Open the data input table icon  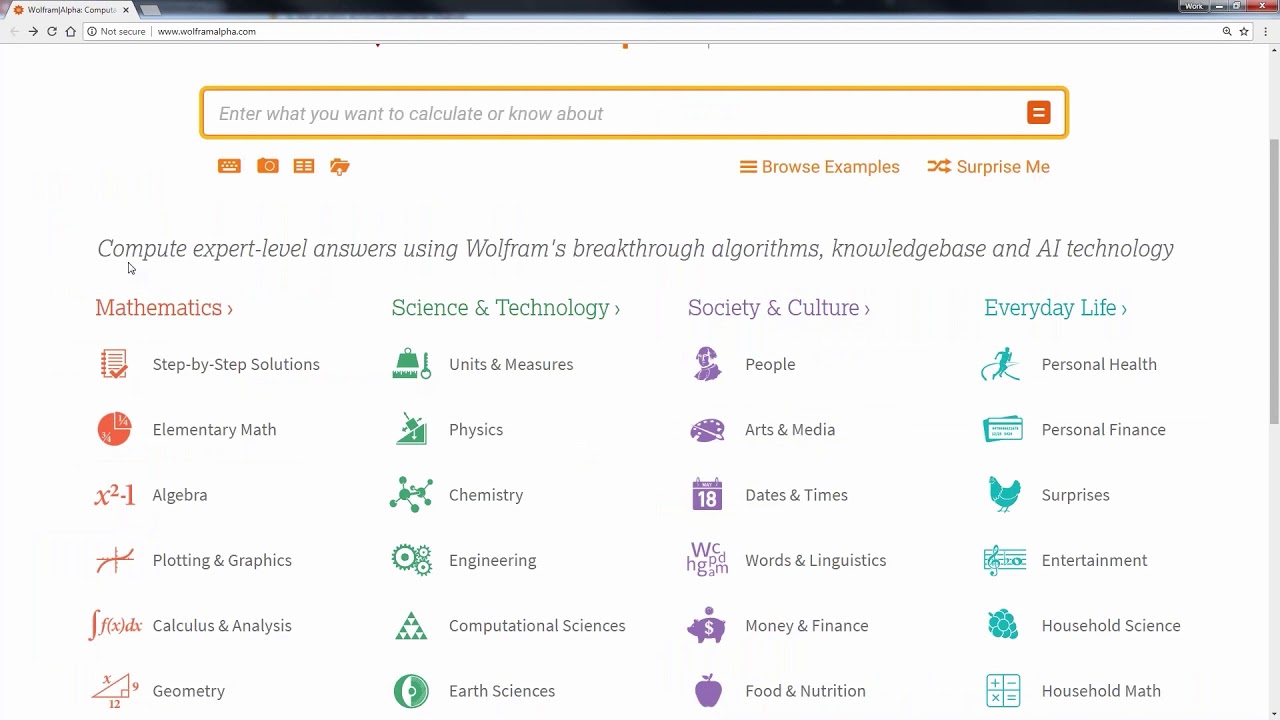(304, 166)
